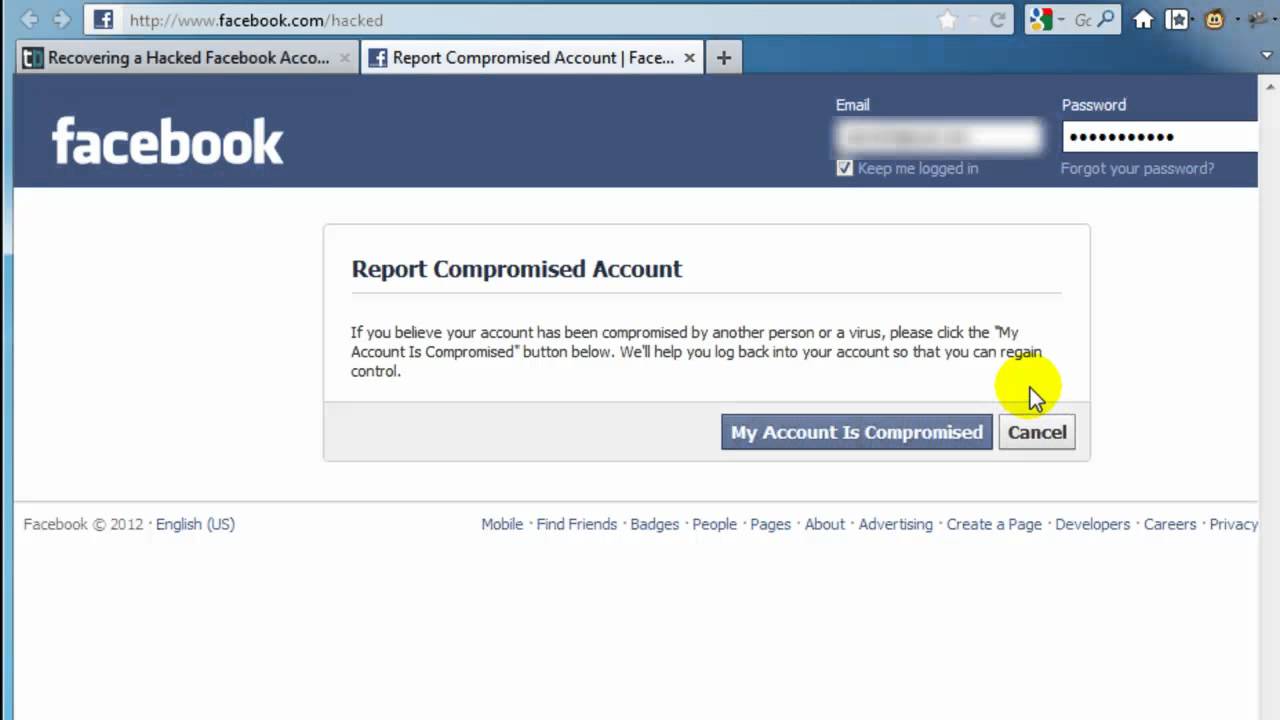Click the search magnifier icon
The height and width of the screenshot is (720, 1280).
(1106, 19)
